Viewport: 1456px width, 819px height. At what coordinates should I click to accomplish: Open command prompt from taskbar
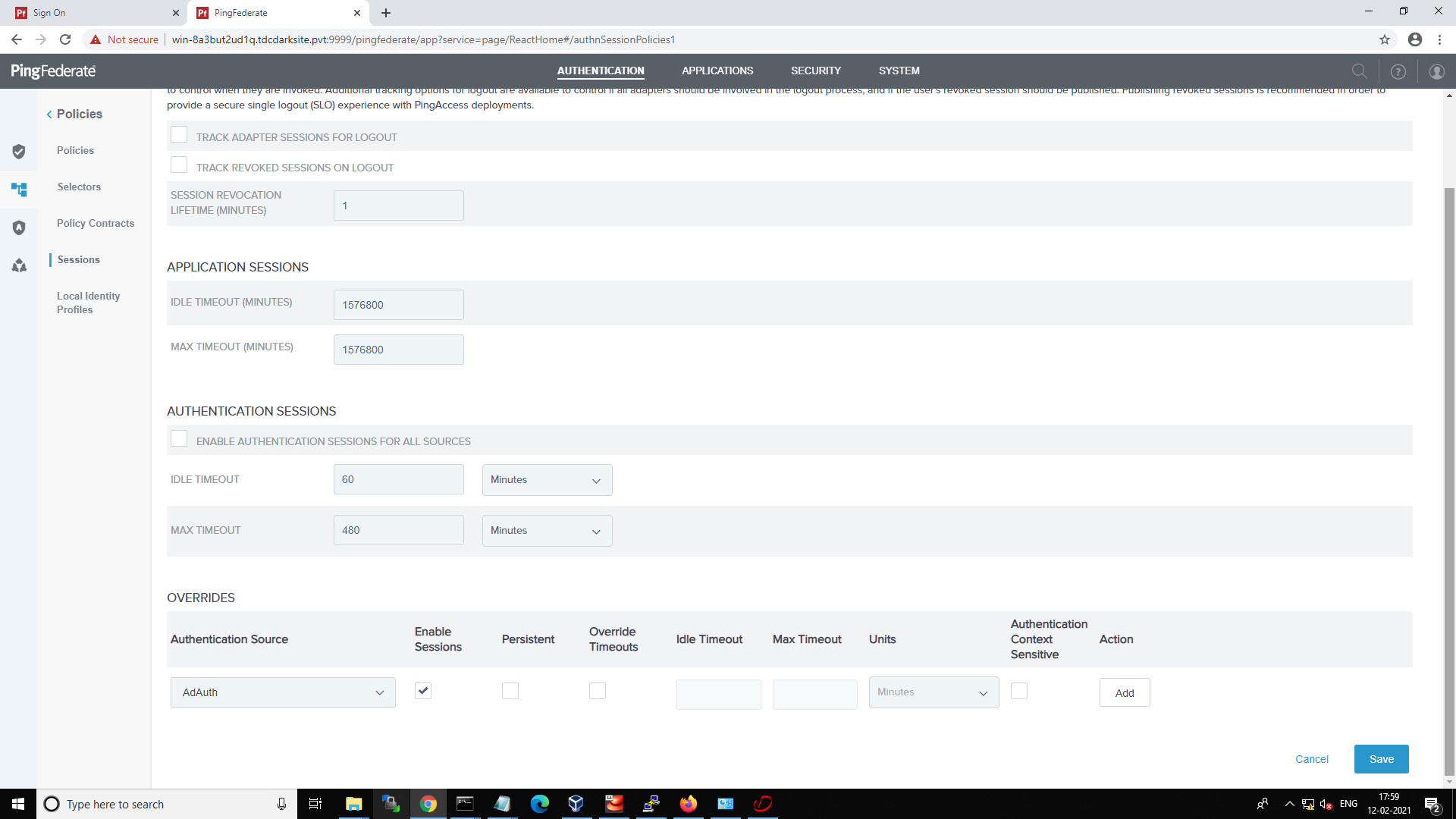465,804
